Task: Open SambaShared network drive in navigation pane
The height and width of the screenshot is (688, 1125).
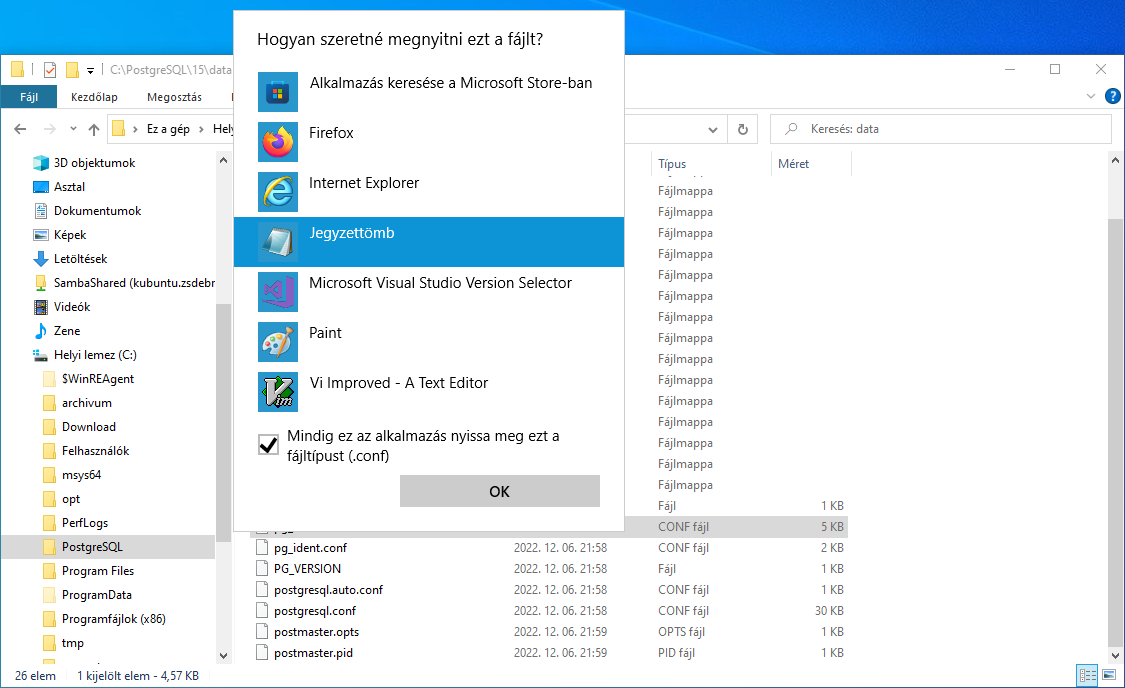Action: [133, 283]
